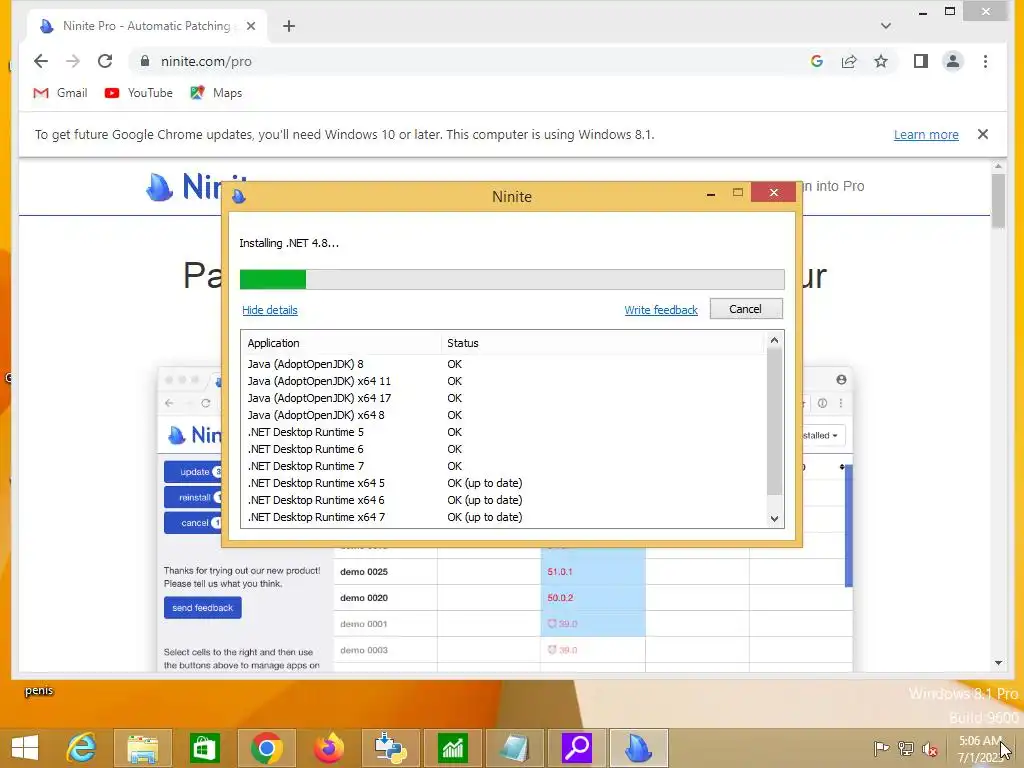
Task: Select Java (AdoptOpenJDK) x64 17 row
Action: 504,398
